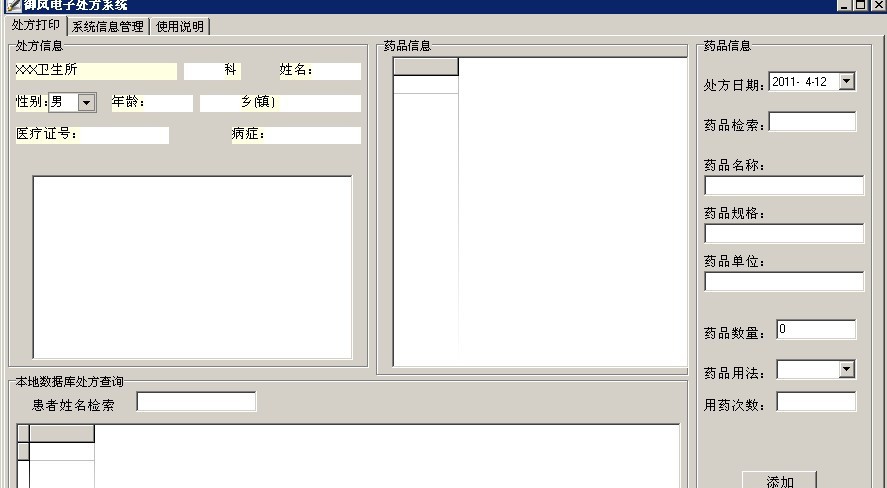Click the 药品检索 search field

tap(812, 122)
